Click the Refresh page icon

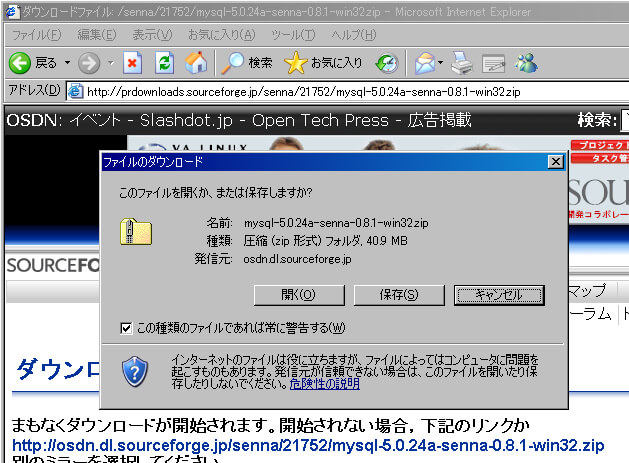(x=165, y=63)
